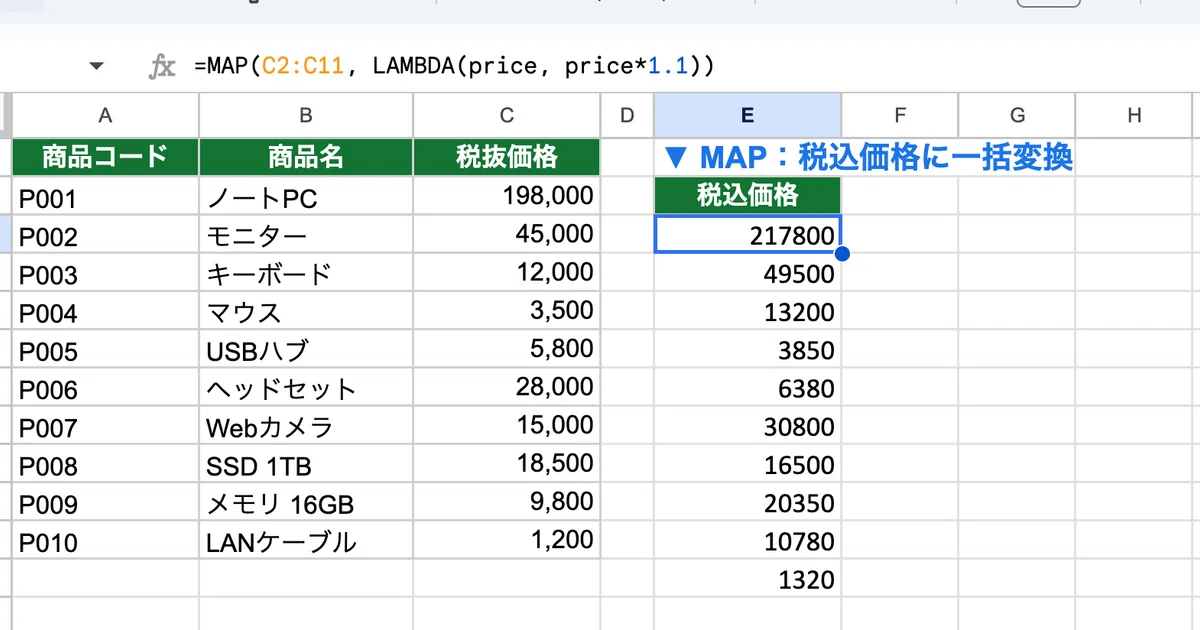Select the 6380 result cell
This screenshot has width=1200, height=630.
point(747,388)
